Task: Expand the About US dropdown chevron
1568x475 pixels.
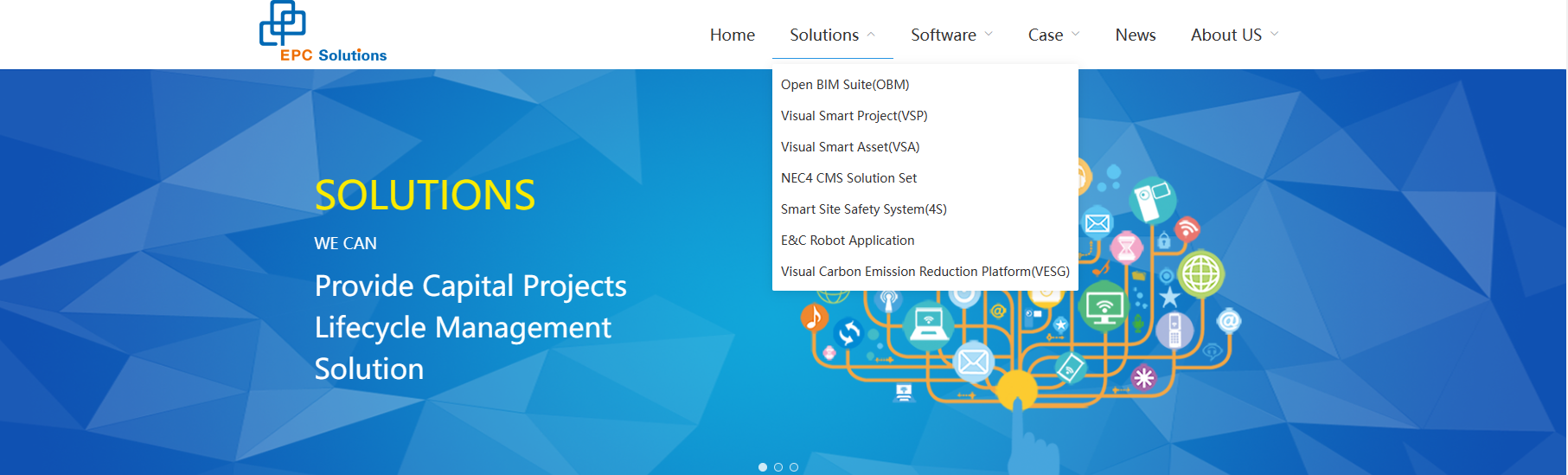Action: coord(1274,35)
